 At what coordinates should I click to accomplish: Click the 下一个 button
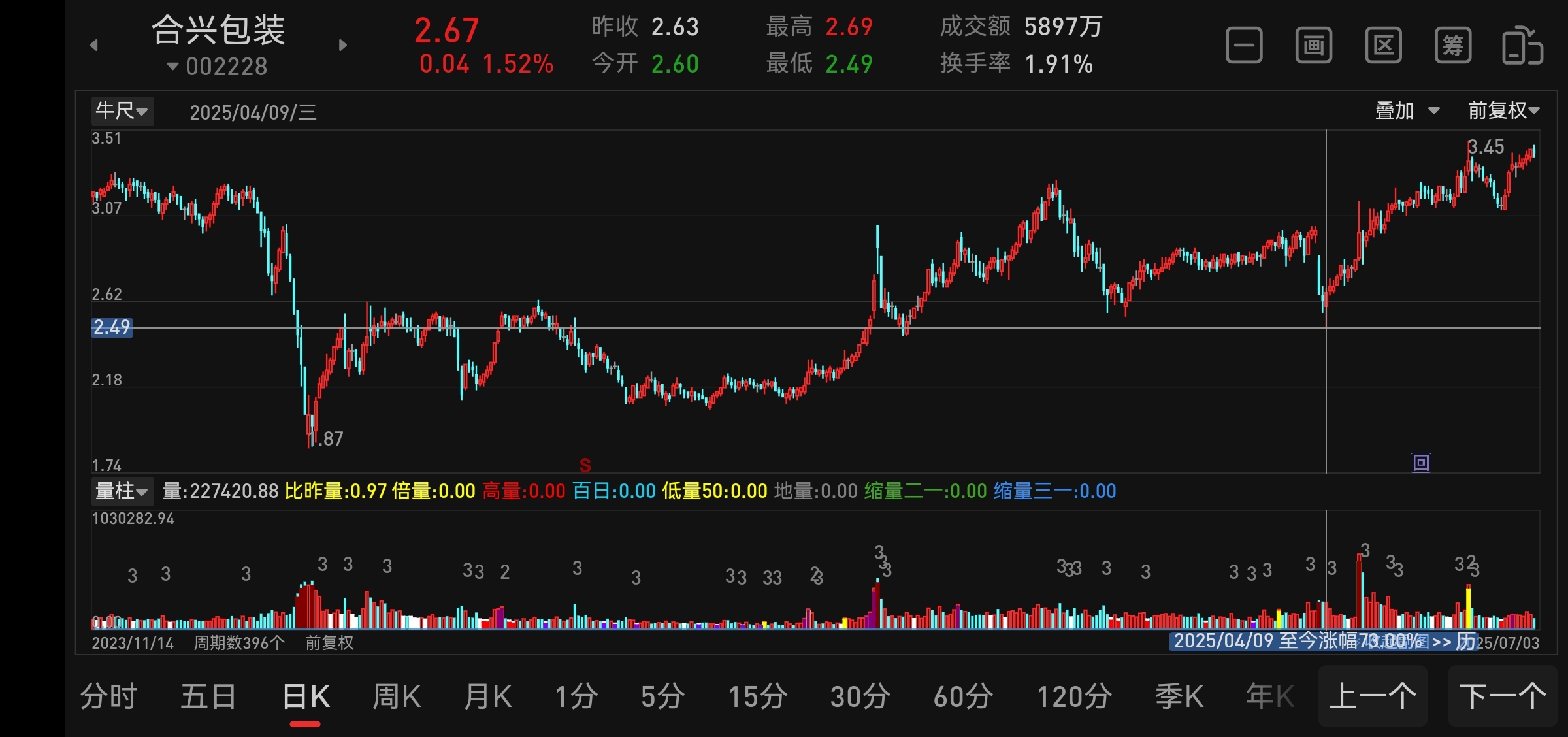[1503, 696]
